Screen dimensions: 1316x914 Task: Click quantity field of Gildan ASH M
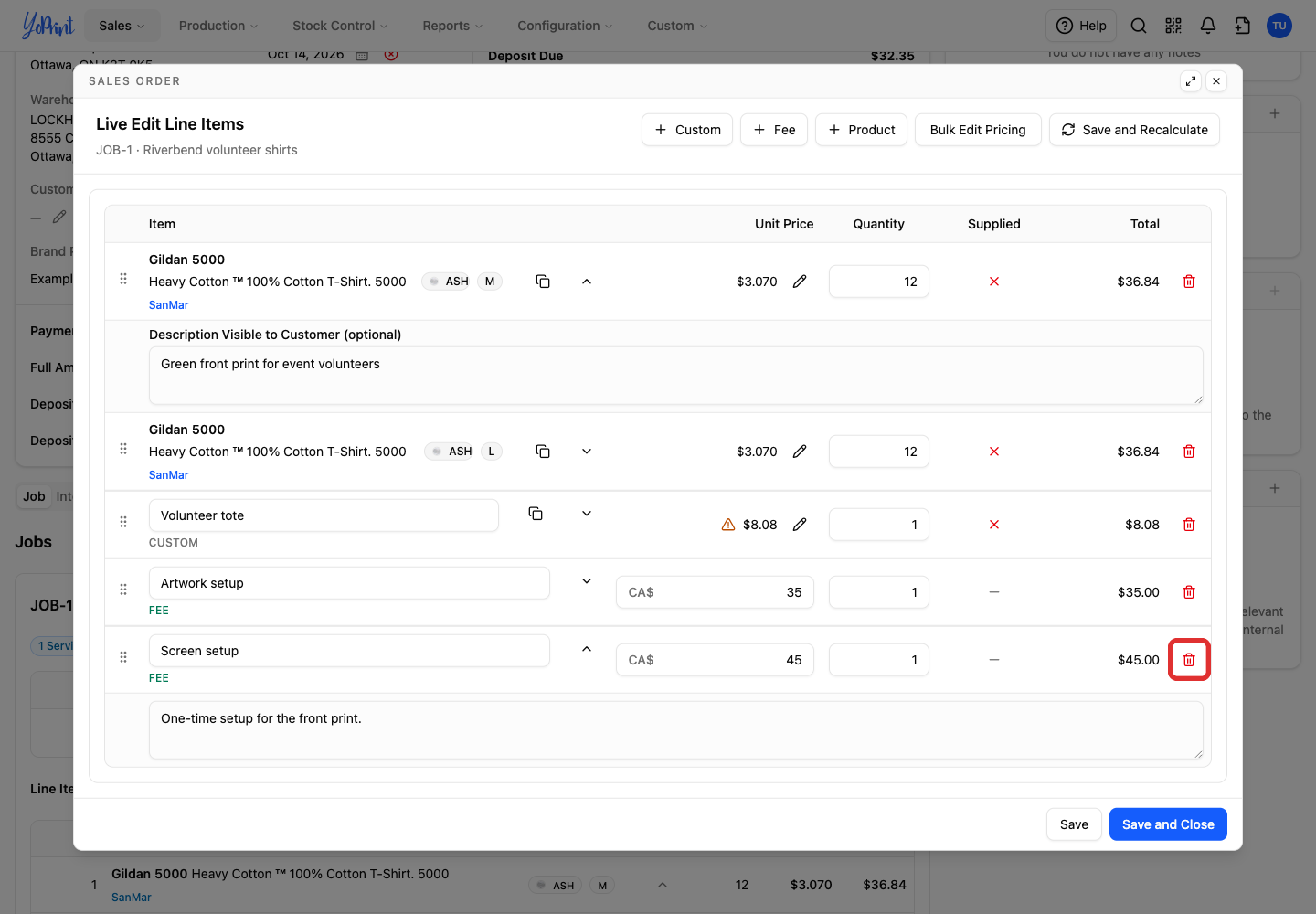point(879,282)
